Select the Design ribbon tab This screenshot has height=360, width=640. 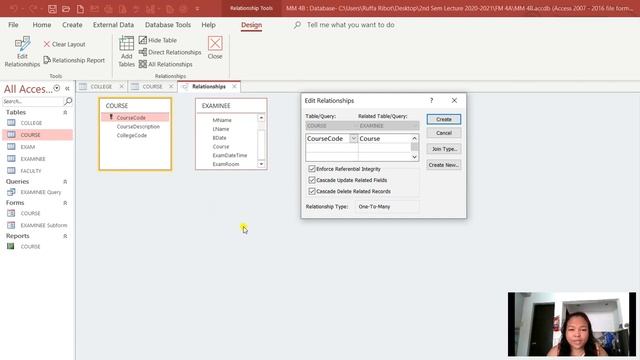pyautogui.click(x=251, y=25)
